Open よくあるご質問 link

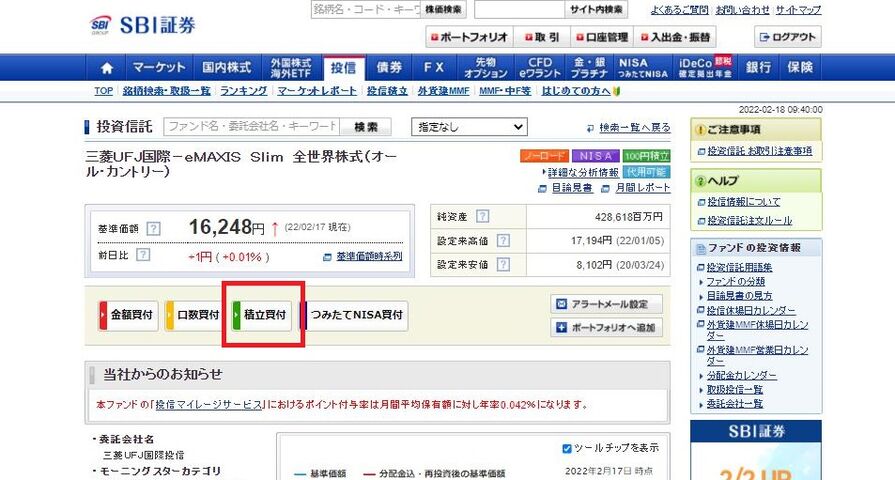click(679, 10)
